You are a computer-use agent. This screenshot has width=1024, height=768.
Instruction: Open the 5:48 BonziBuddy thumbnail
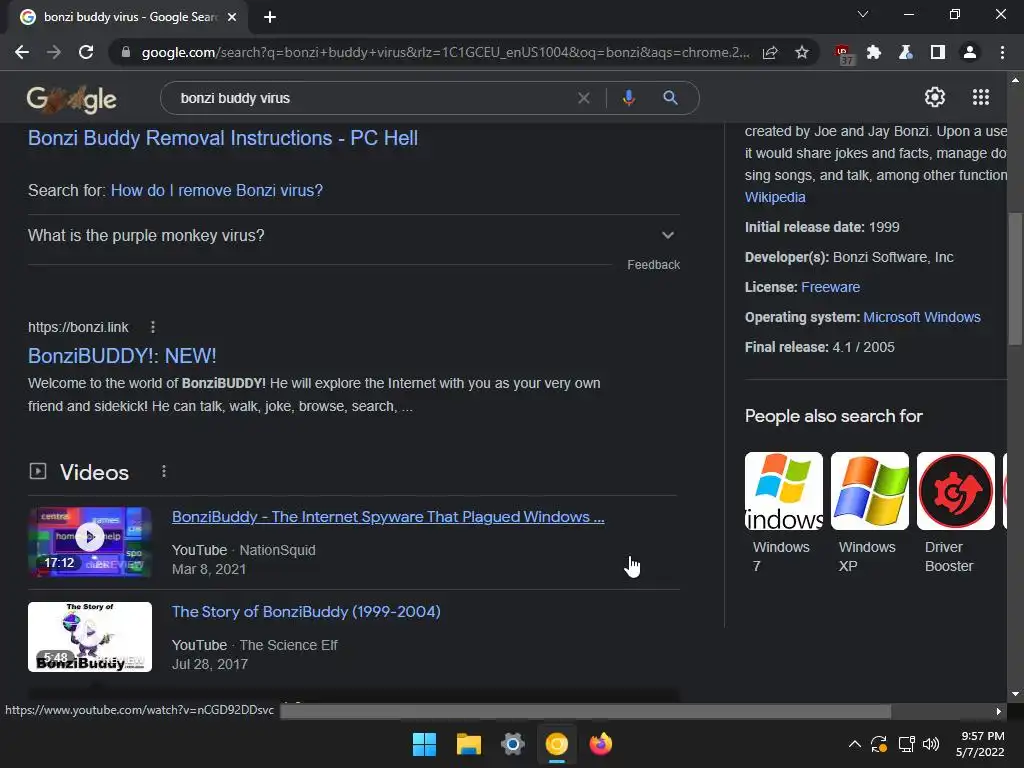pos(90,637)
